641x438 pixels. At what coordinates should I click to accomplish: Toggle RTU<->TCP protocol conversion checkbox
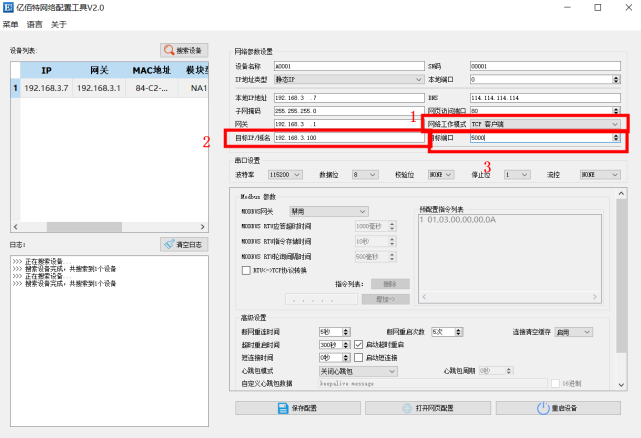click(246, 270)
